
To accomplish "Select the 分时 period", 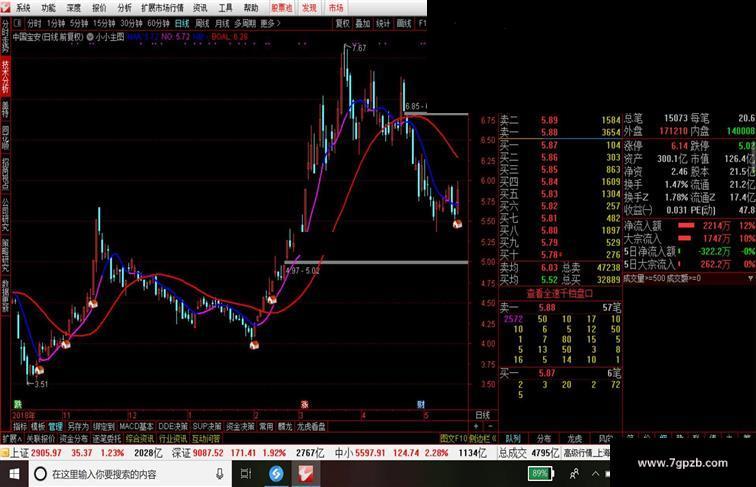I will [x=34, y=23].
